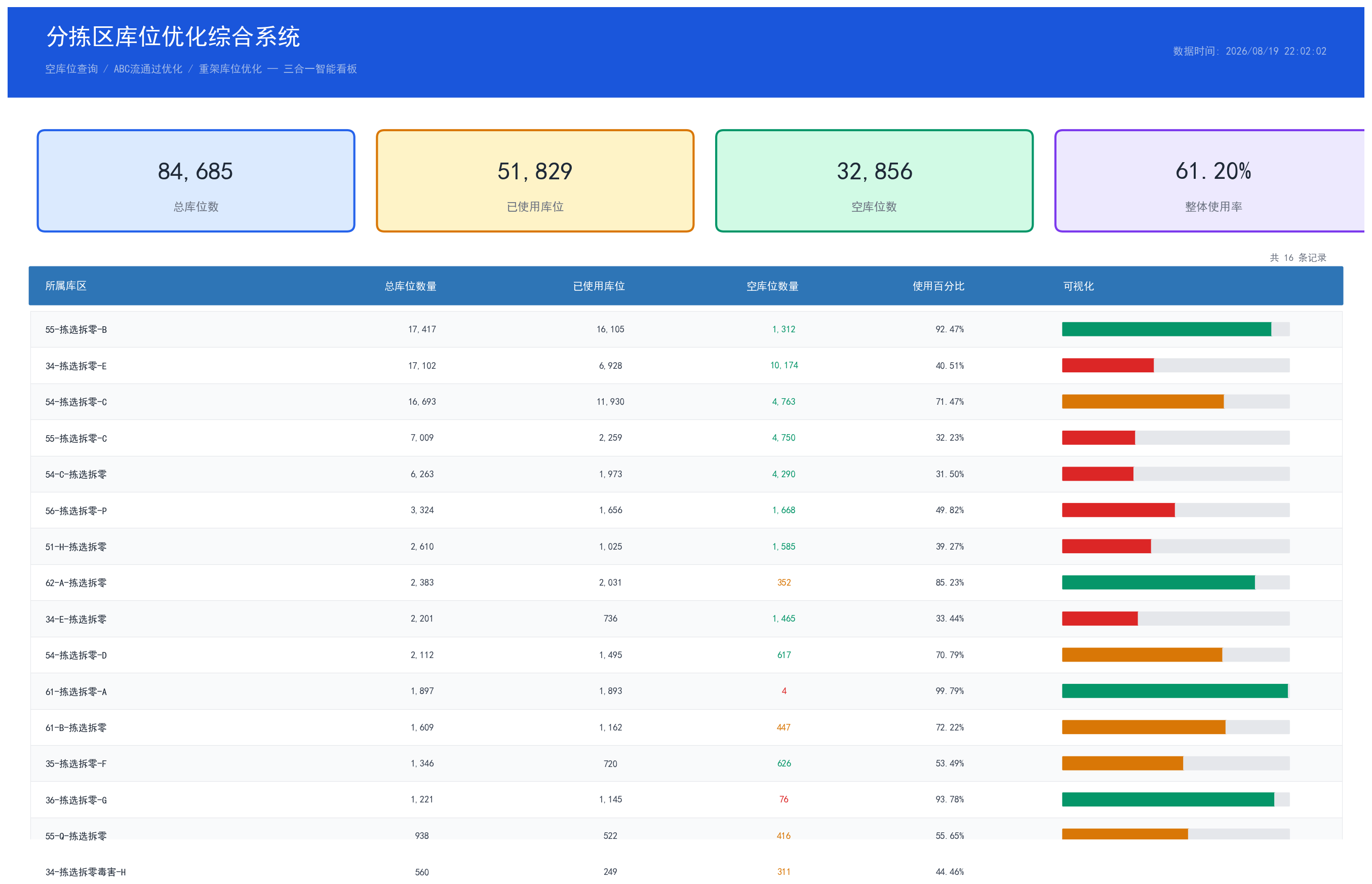Click the 三合一智能看板 label in header
1372x884 pixels.
320,69
